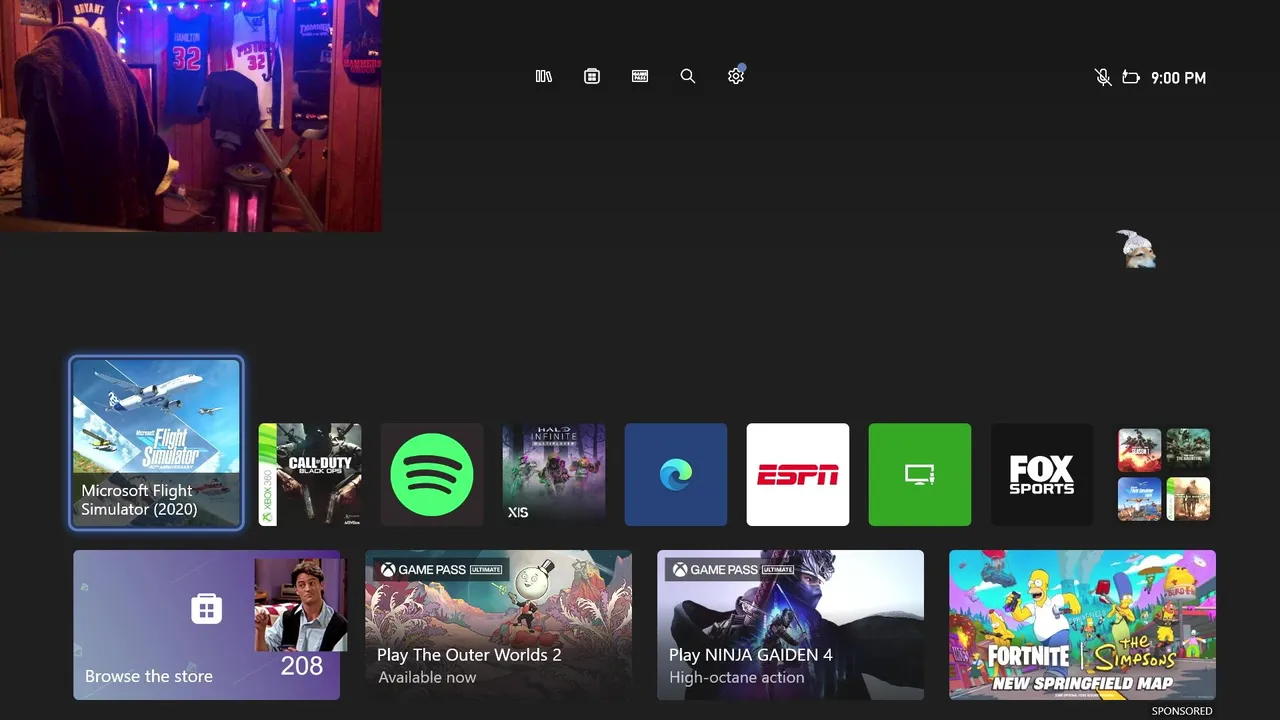Screen dimensions: 1280x720
Task: Launch Call of Duty Black Ops tile
Action: click(310, 474)
